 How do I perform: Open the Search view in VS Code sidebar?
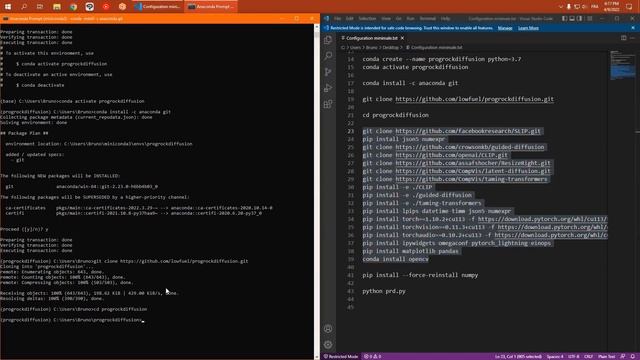coord(328,56)
